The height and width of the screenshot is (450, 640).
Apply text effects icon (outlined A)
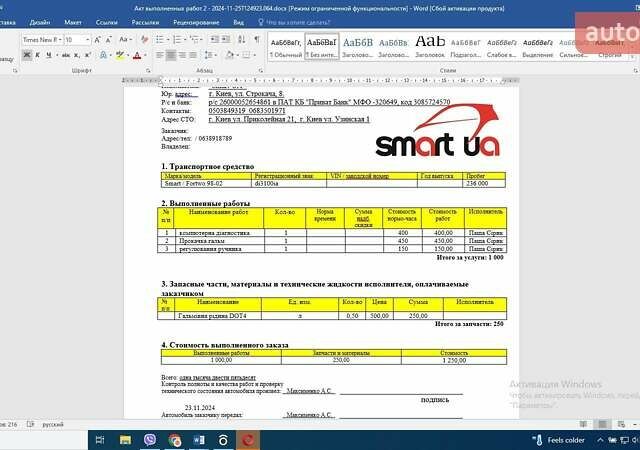tap(103, 55)
